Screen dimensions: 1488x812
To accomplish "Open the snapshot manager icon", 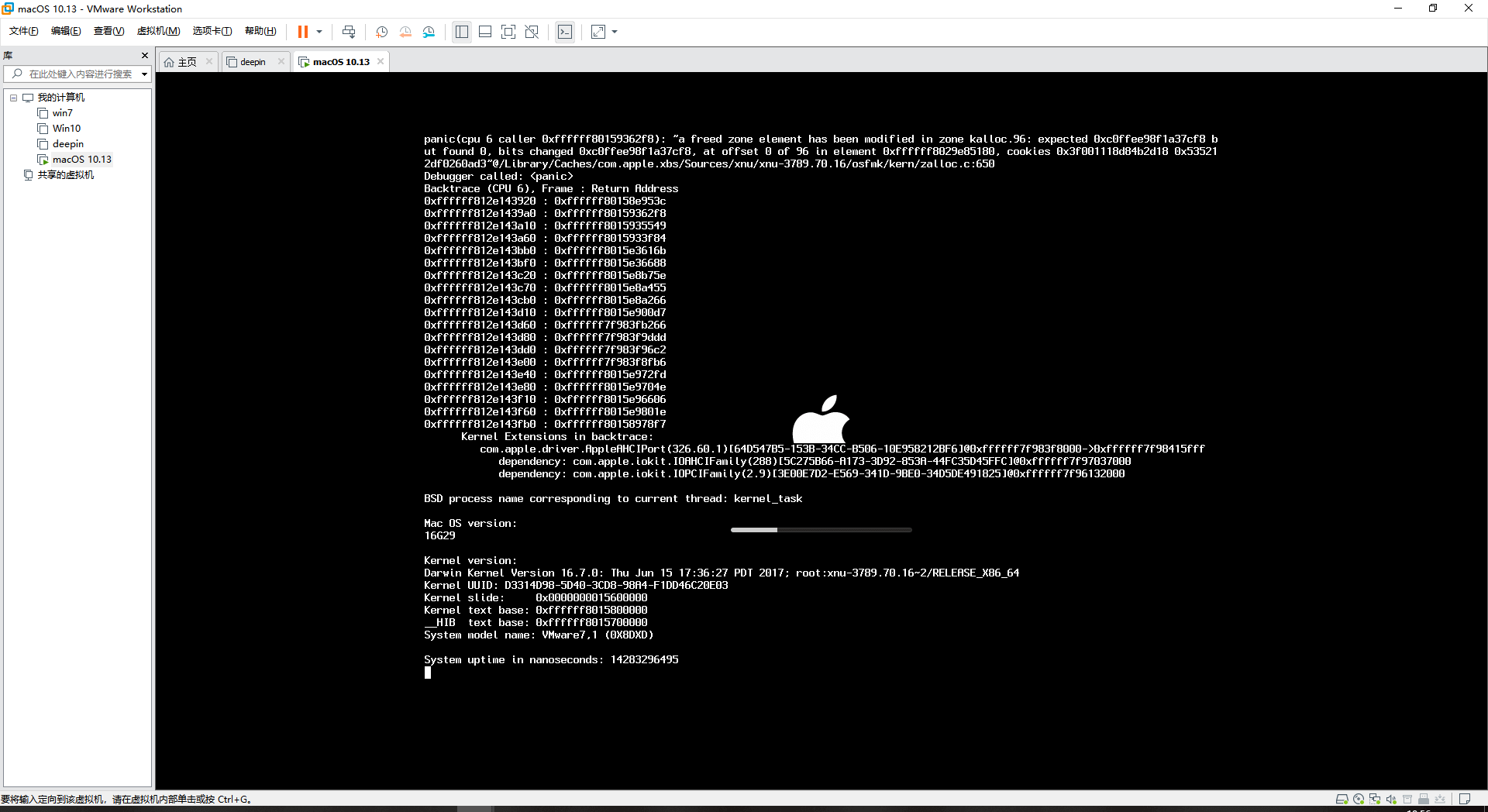I will (429, 32).
